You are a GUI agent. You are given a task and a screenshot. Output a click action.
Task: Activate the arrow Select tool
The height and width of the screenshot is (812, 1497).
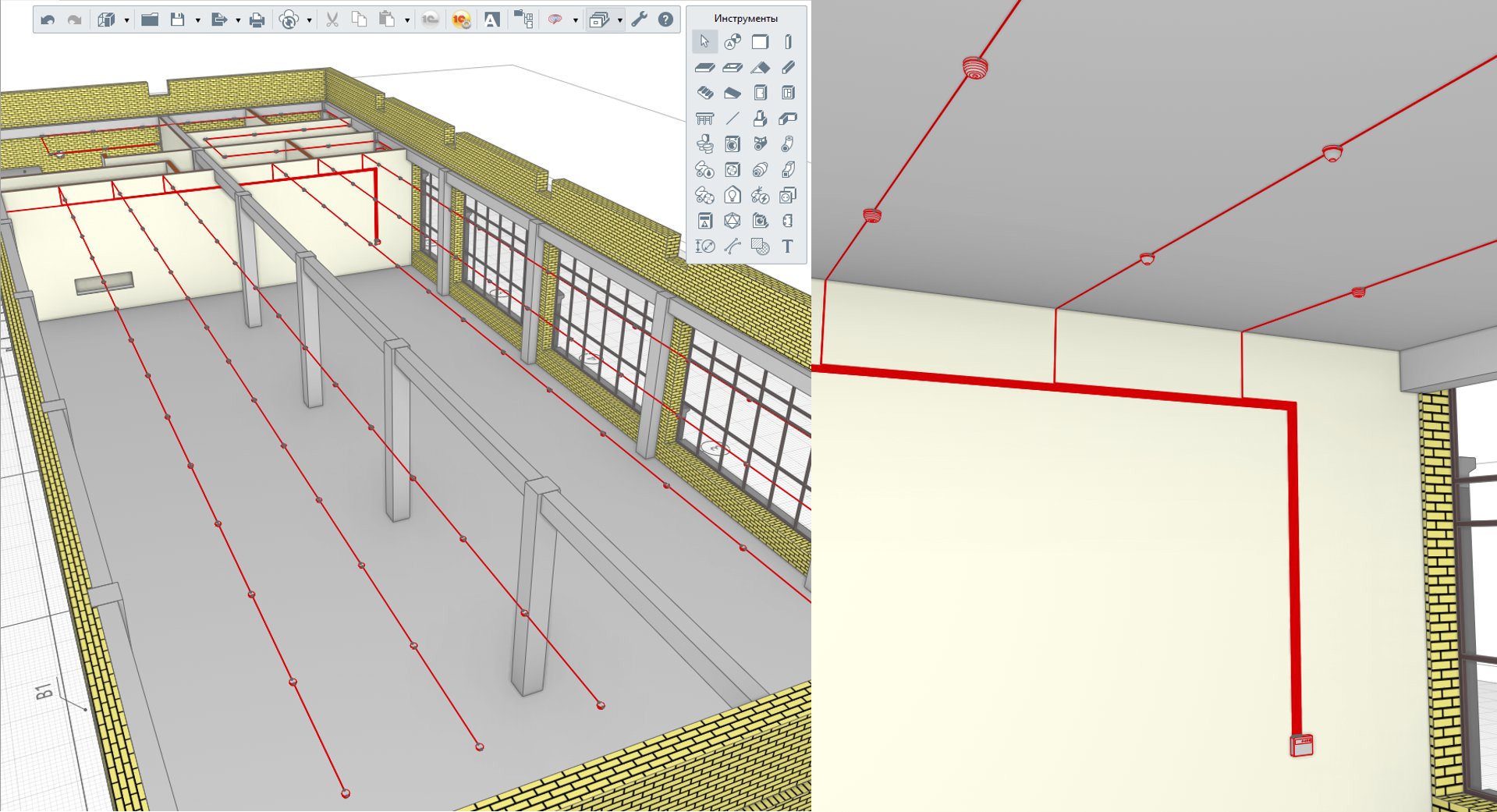(x=704, y=42)
